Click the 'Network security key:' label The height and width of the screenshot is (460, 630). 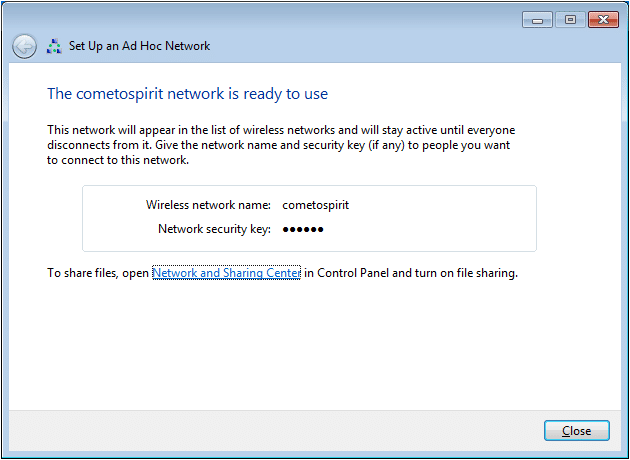tap(214, 229)
